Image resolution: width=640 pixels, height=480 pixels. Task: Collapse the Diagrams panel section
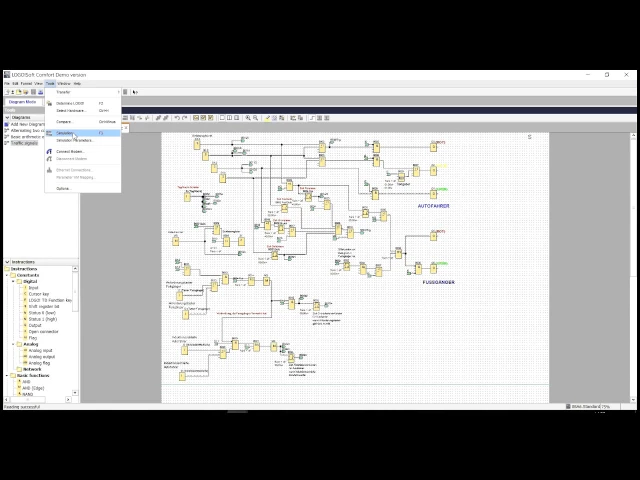pos(4,117)
